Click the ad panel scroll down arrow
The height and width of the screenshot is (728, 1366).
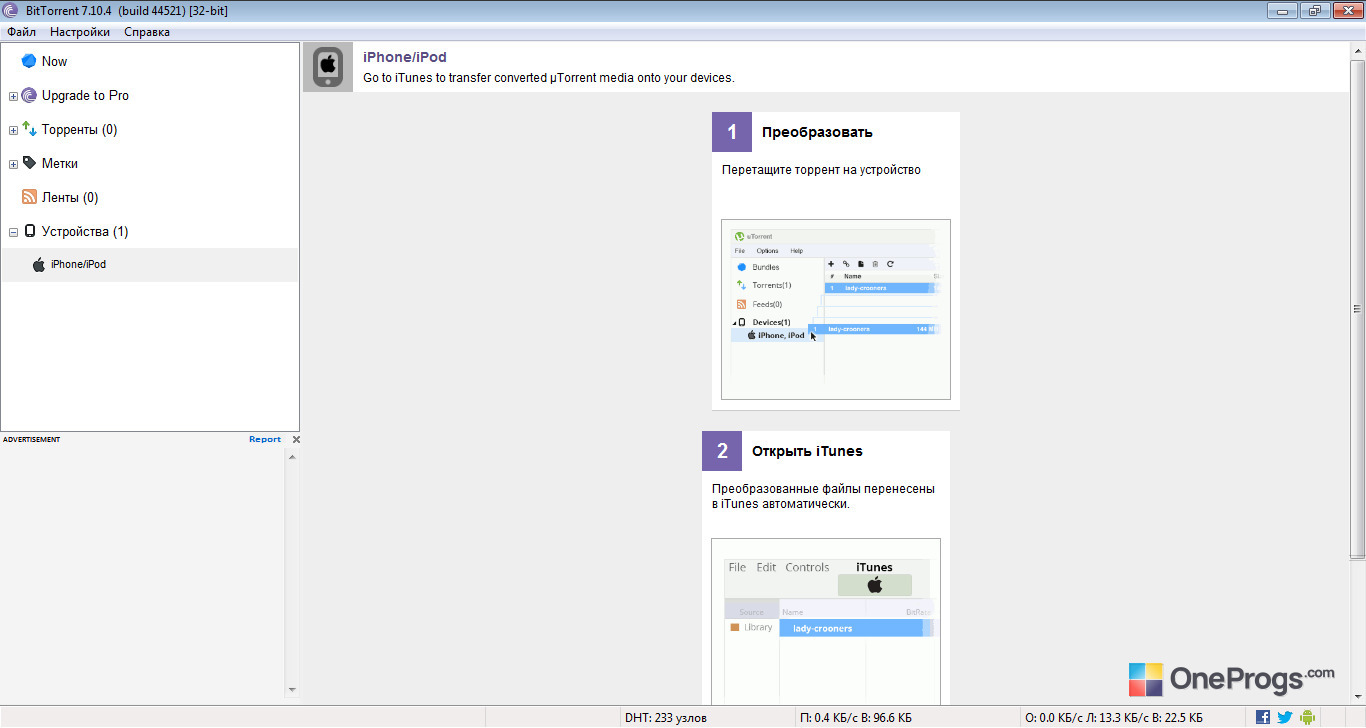(x=292, y=690)
